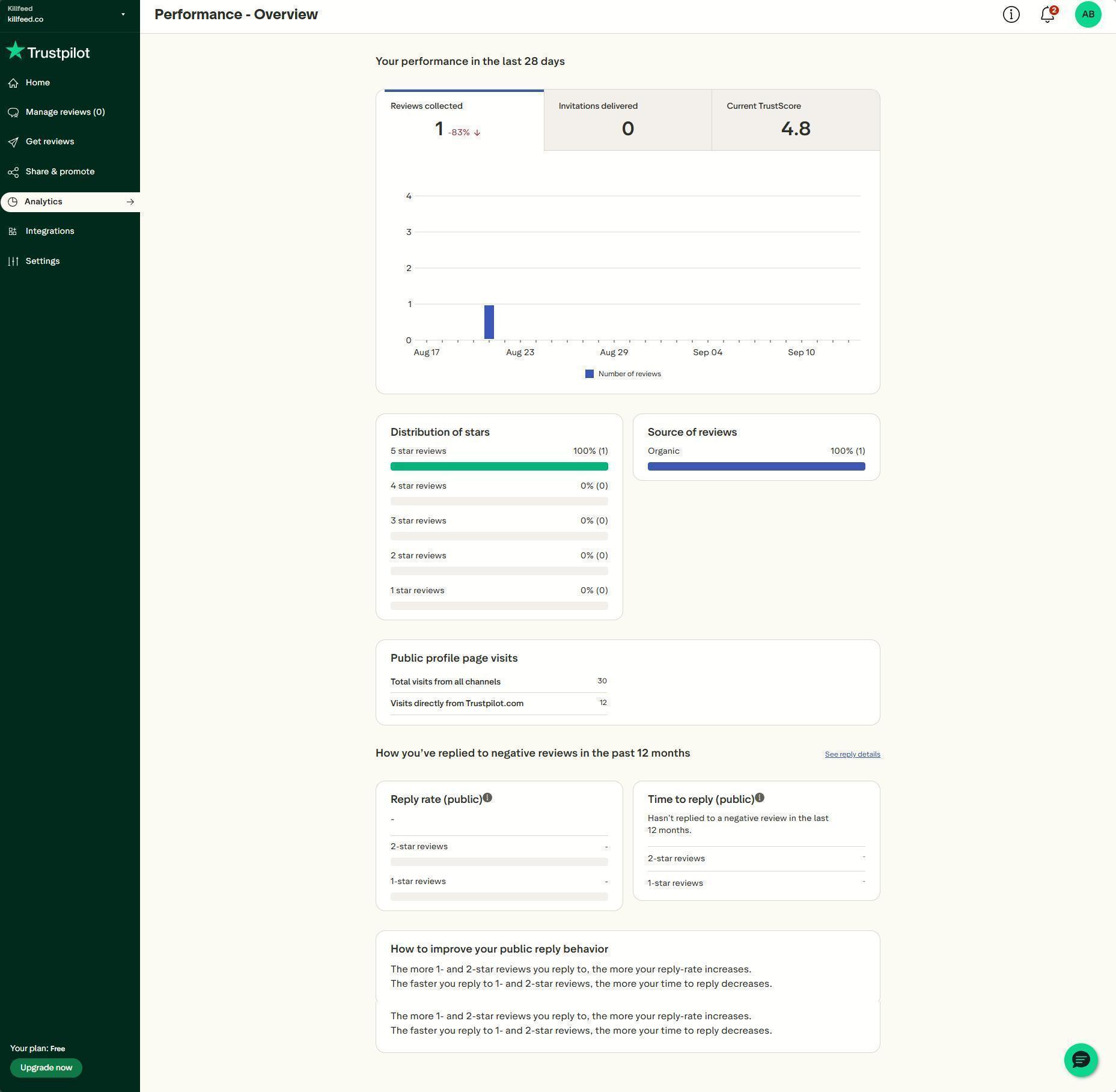This screenshot has height=1092, width=1116.
Task: Click 1-star reviews row under Time to reply
Action: coord(757,883)
